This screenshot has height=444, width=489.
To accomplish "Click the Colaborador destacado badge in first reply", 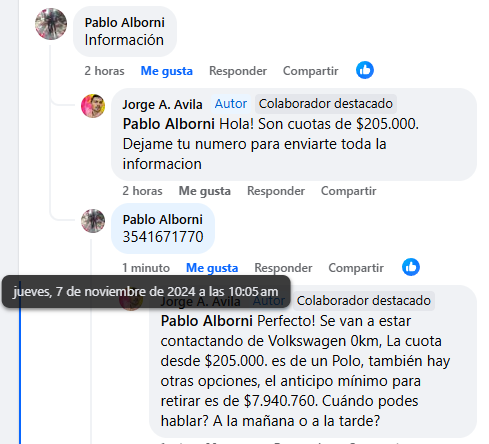I will (326, 104).
